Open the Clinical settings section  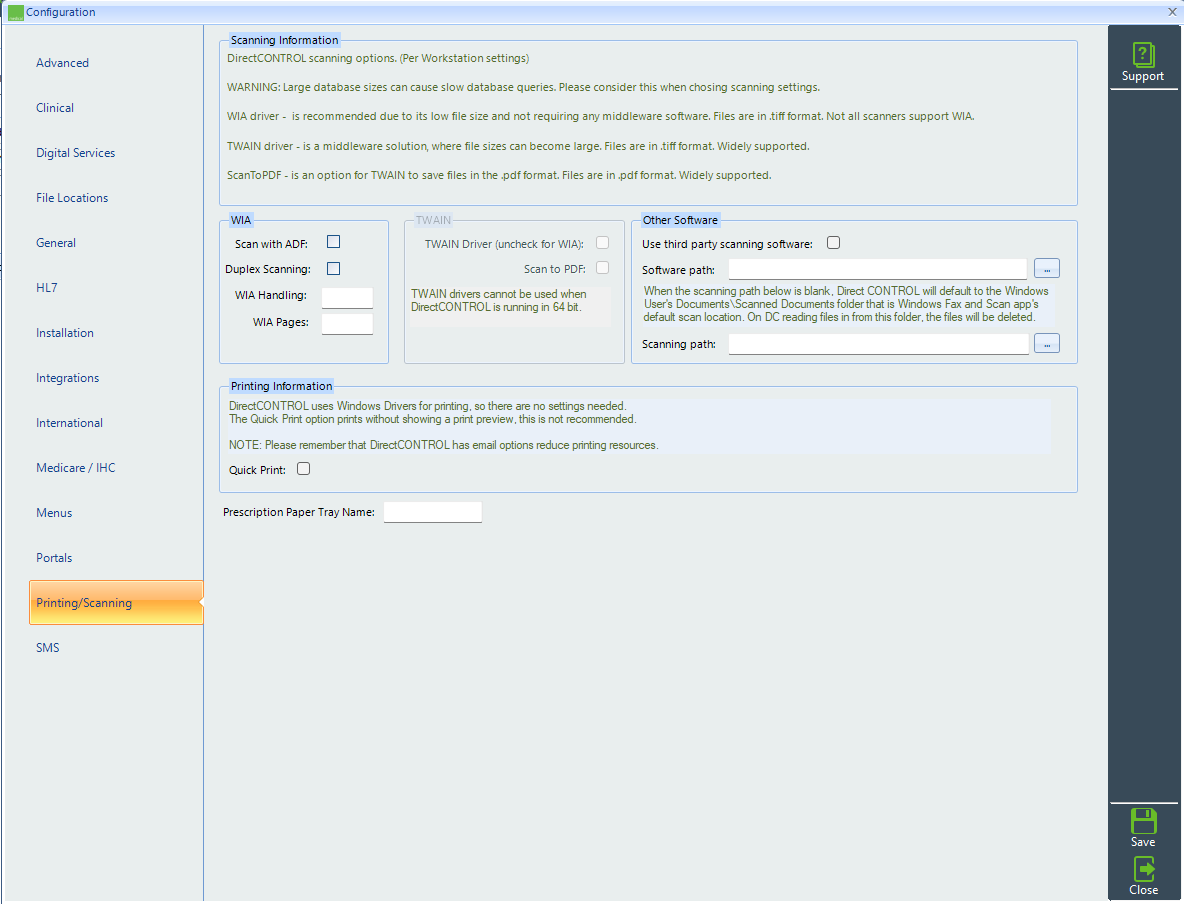(55, 108)
